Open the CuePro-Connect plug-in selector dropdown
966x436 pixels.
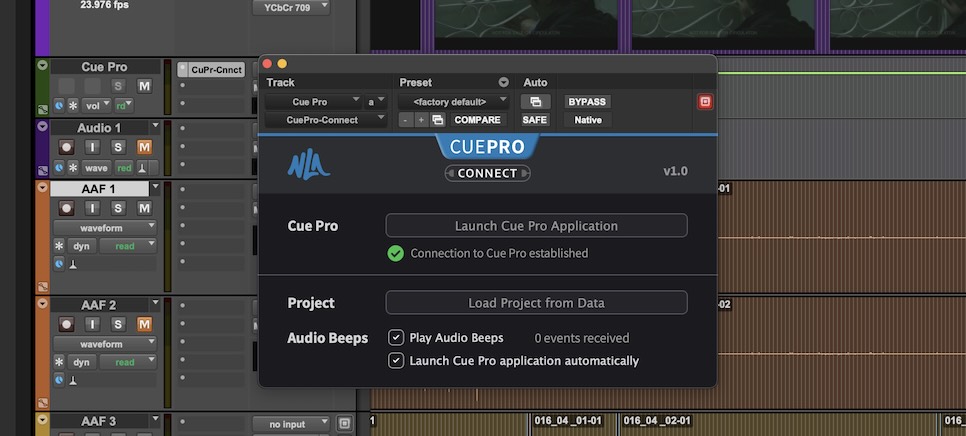click(326, 120)
